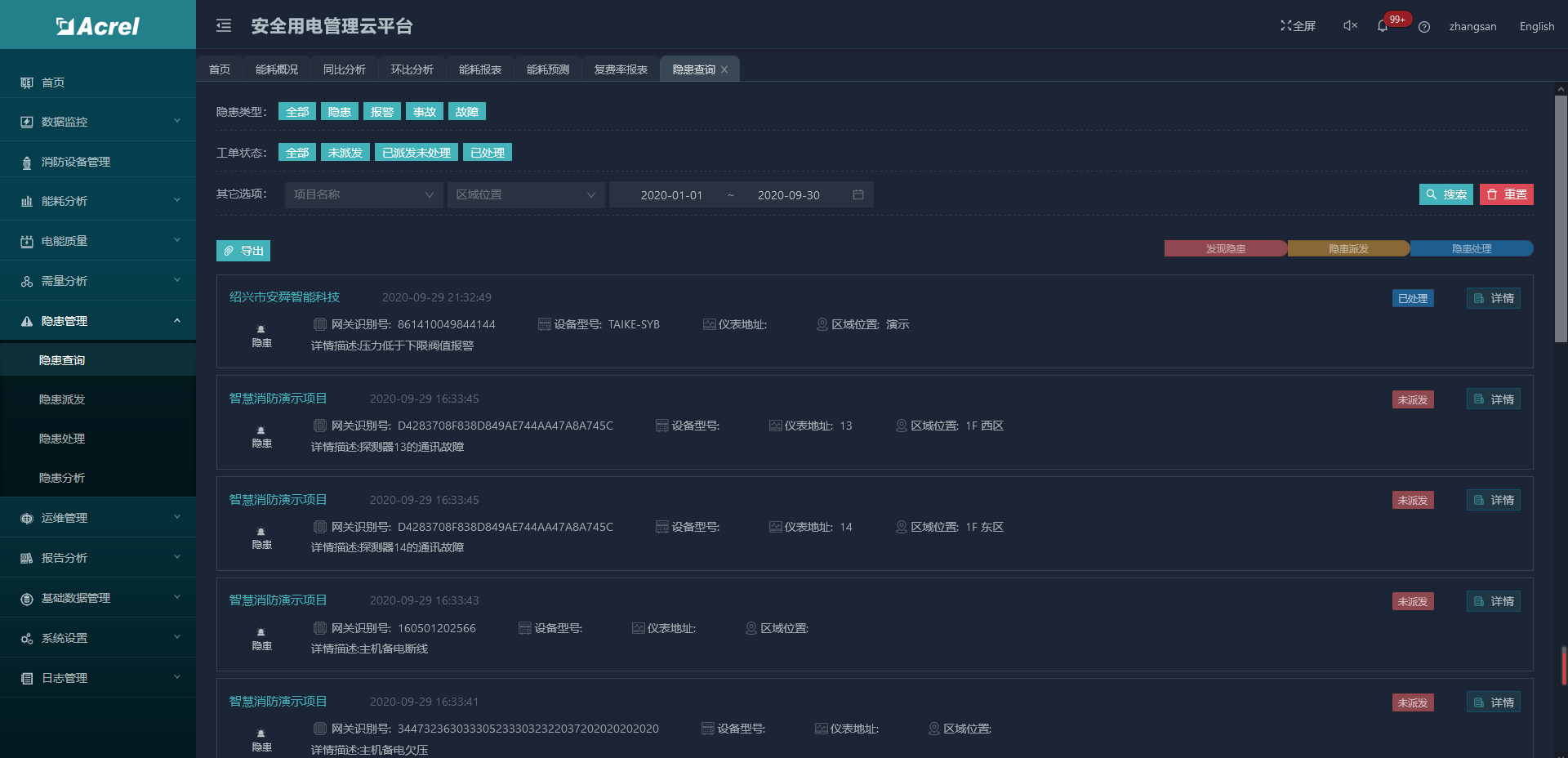Mute the alarm sound speaker icon
The width and height of the screenshot is (1568, 758).
[1350, 26]
